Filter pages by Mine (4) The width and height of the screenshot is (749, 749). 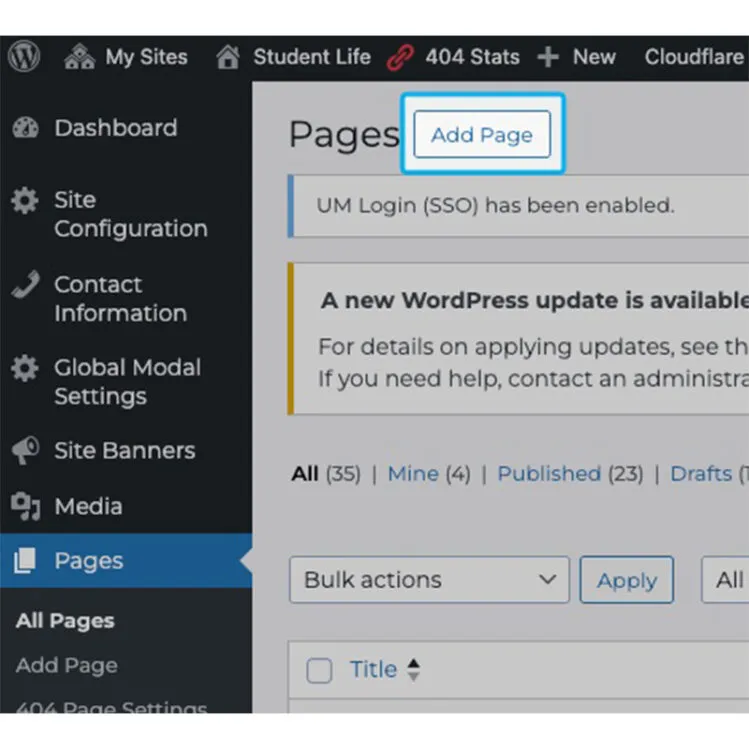pos(429,474)
